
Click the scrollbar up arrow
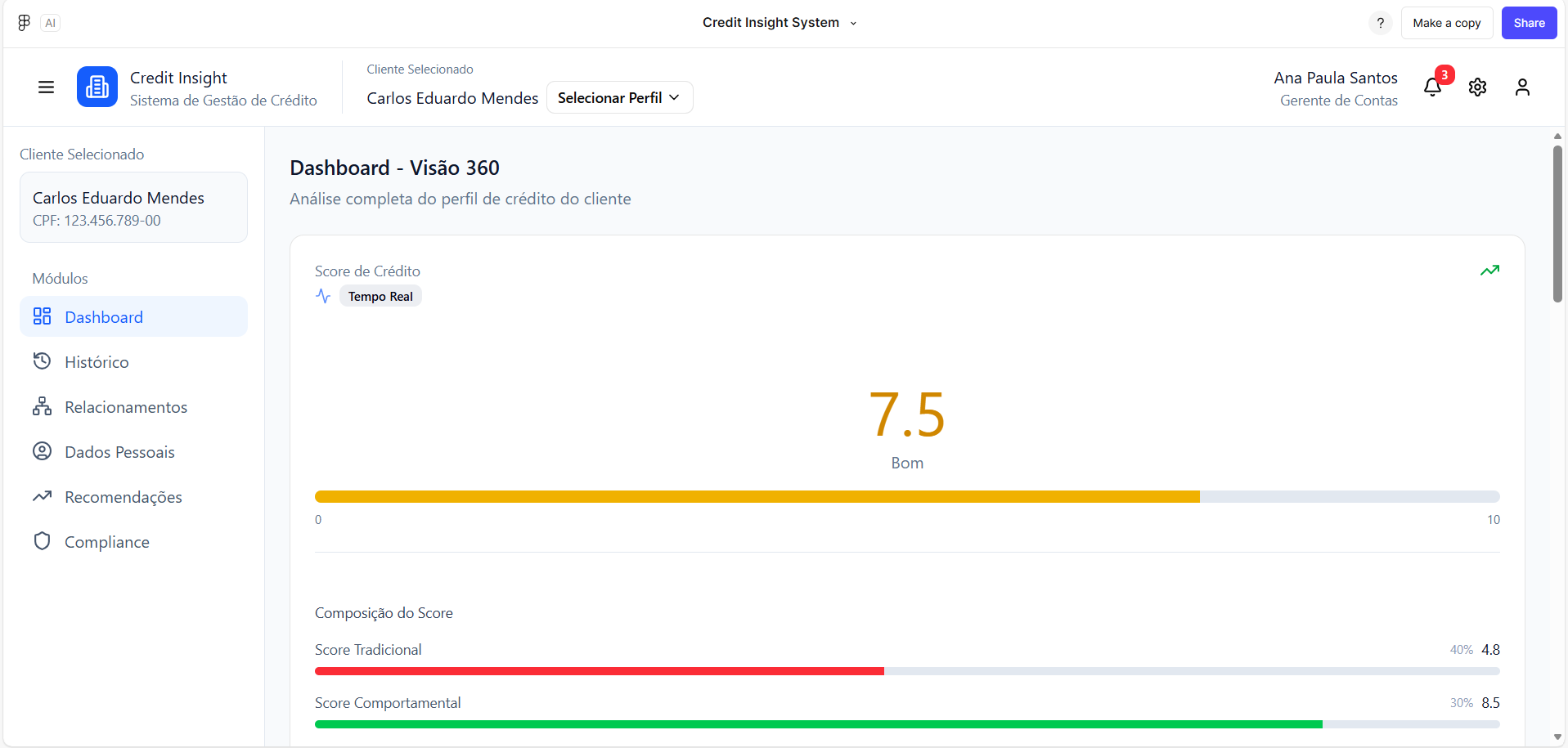click(x=1557, y=137)
